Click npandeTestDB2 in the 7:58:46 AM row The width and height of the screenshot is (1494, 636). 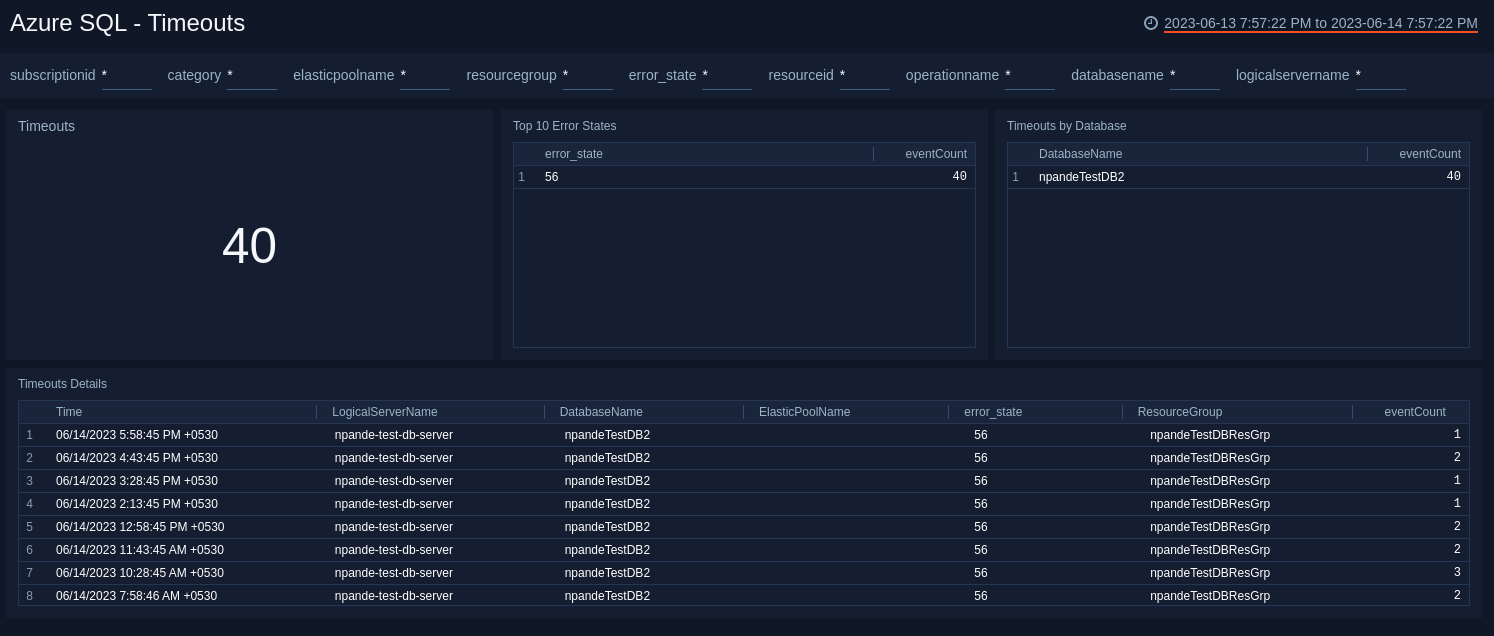(x=607, y=596)
